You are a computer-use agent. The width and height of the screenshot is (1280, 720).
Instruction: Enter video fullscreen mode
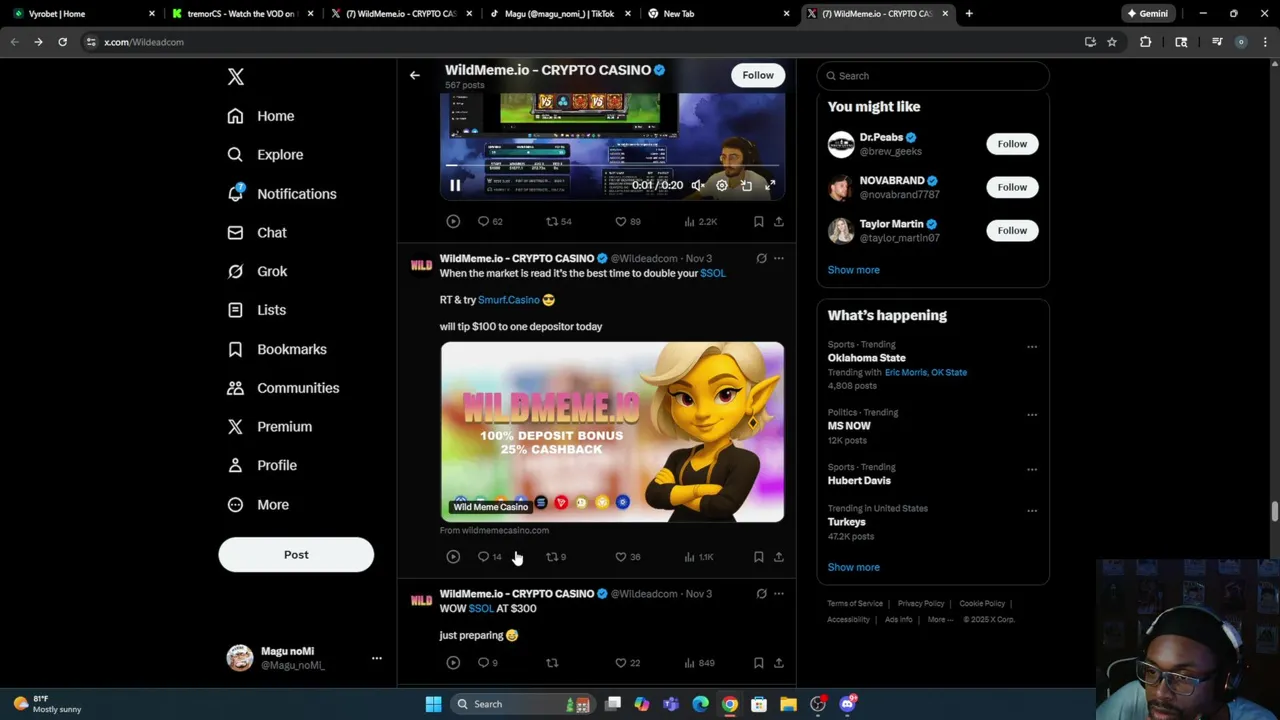tap(770, 185)
